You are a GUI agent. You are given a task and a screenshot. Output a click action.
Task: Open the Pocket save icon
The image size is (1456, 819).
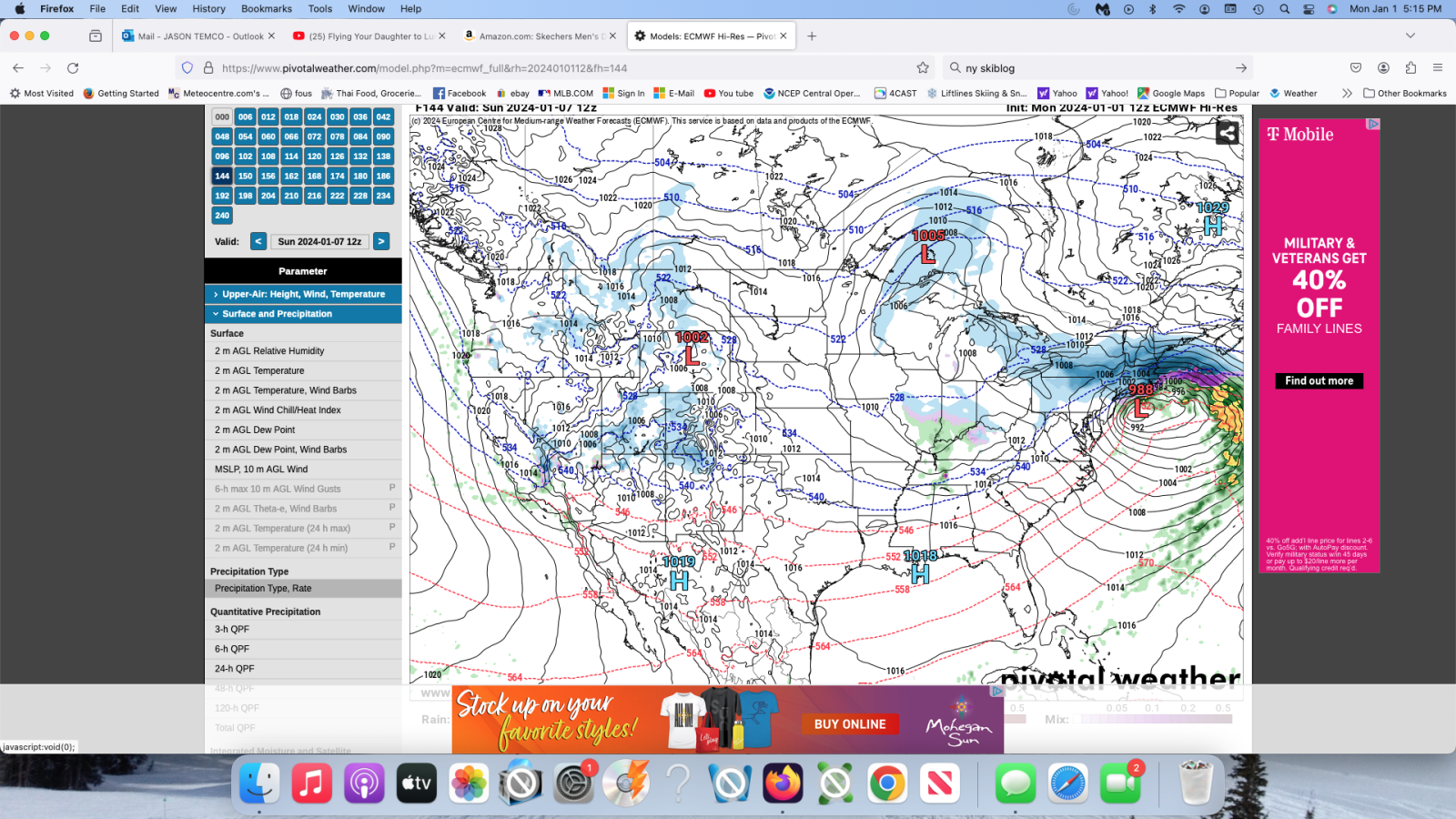click(x=1355, y=67)
